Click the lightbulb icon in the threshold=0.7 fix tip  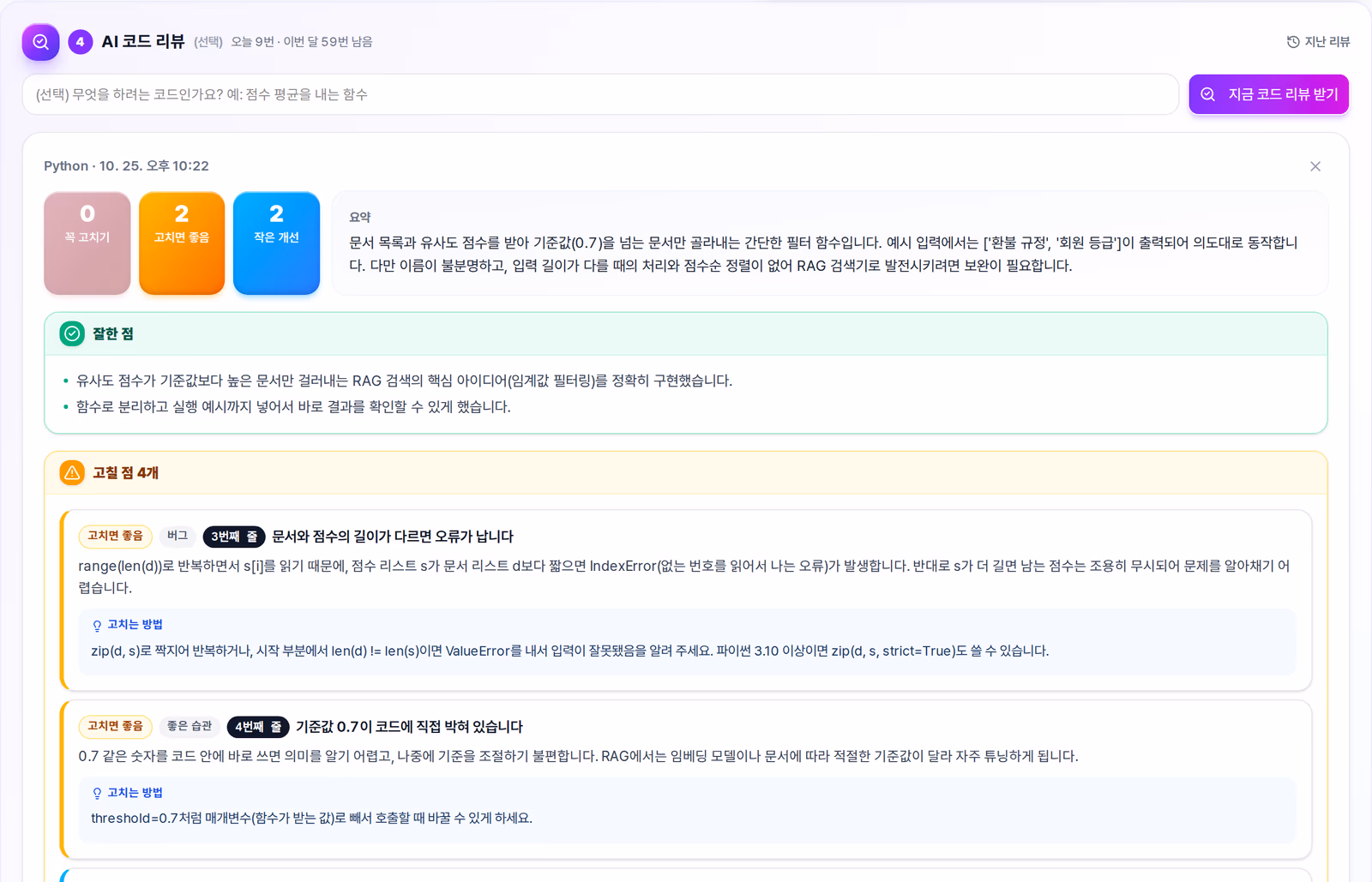[97, 794]
